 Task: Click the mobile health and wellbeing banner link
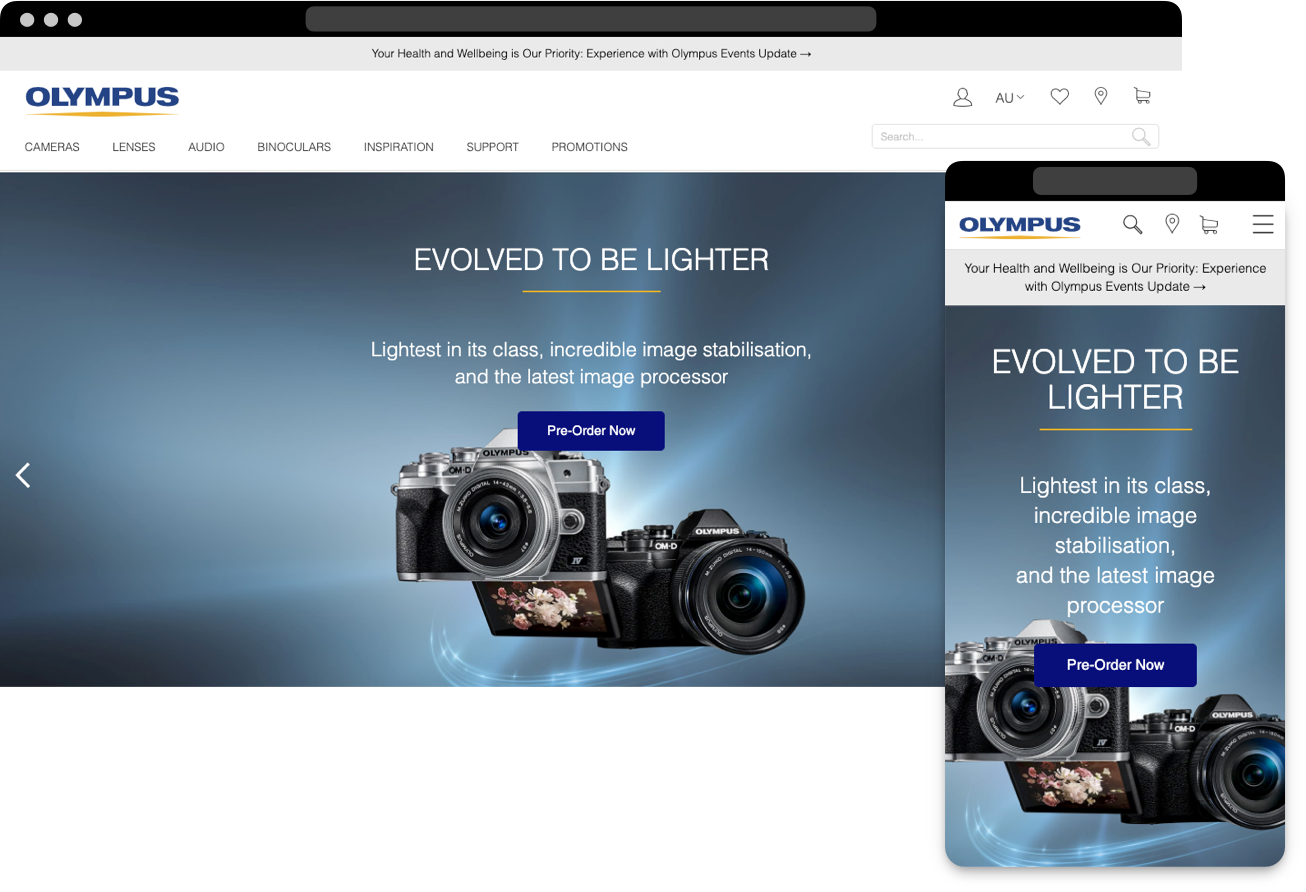point(1115,277)
